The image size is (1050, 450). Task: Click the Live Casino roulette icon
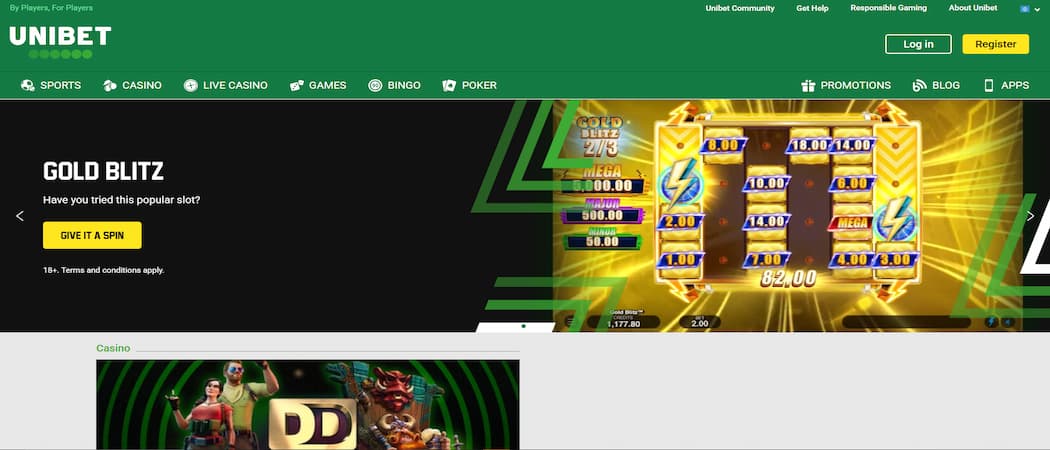[x=191, y=86]
